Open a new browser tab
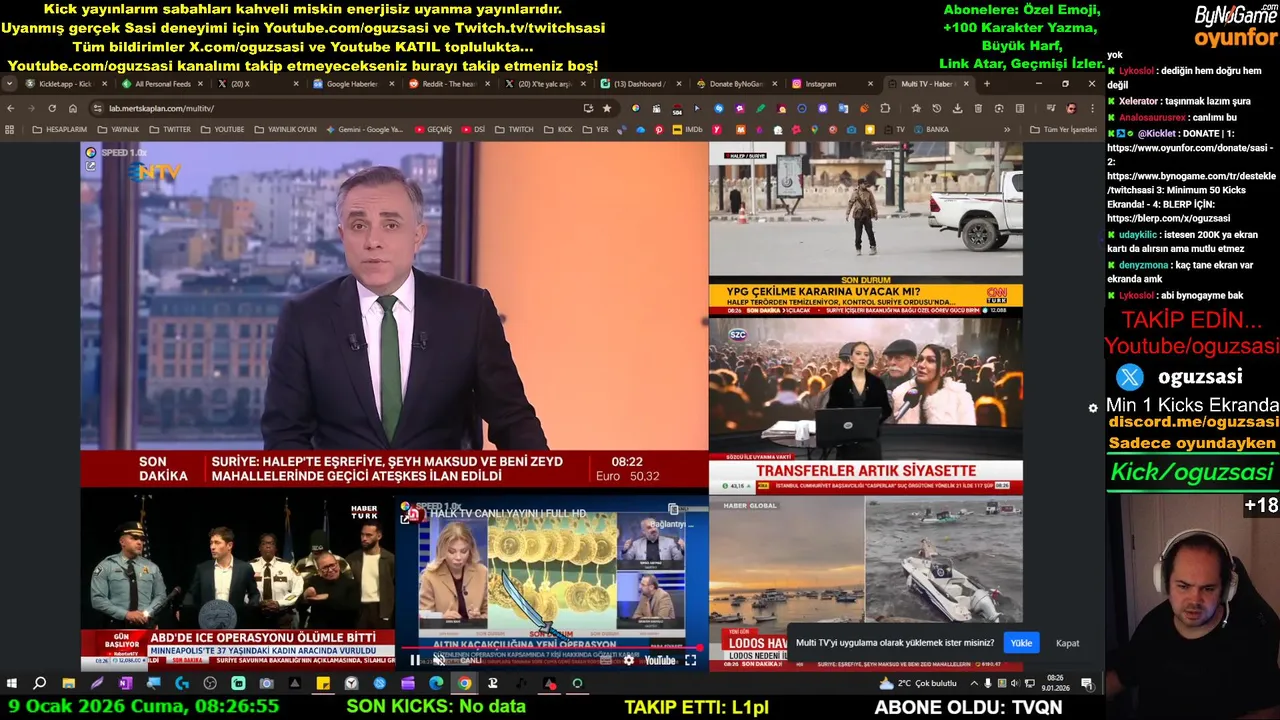Image resolution: width=1280 pixels, height=720 pixels. [986, 84]
